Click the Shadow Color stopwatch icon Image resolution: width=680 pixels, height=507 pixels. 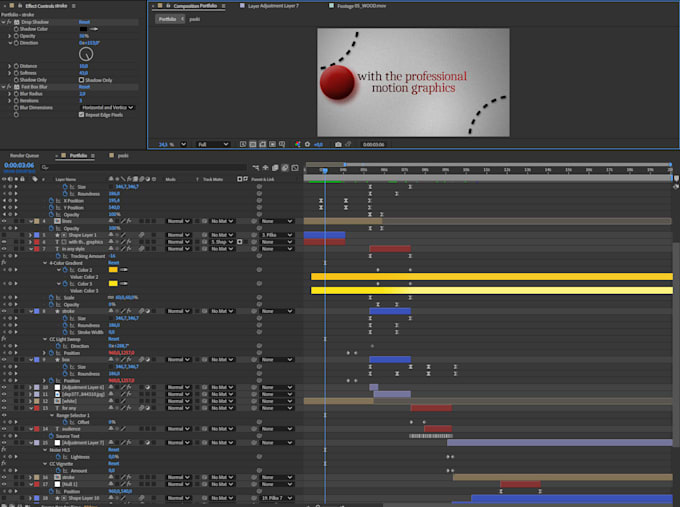click(x=16, y=29)
